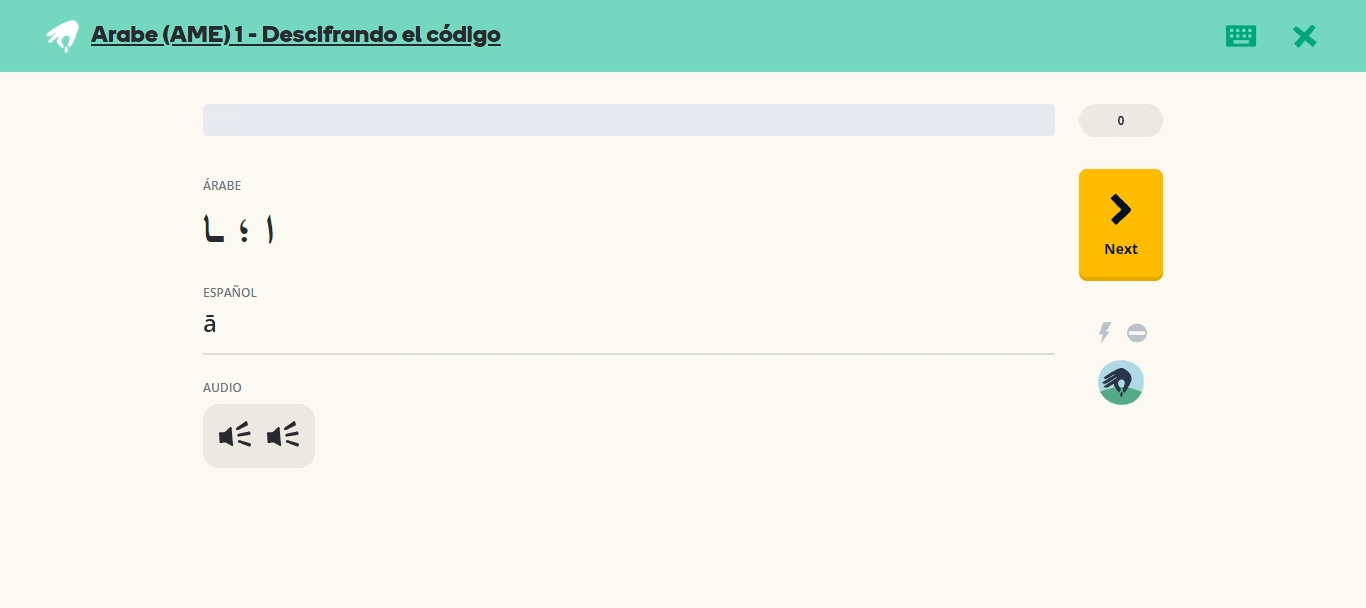
Task: Click the points counter showing 0
Action: (x=1121, y=120)
